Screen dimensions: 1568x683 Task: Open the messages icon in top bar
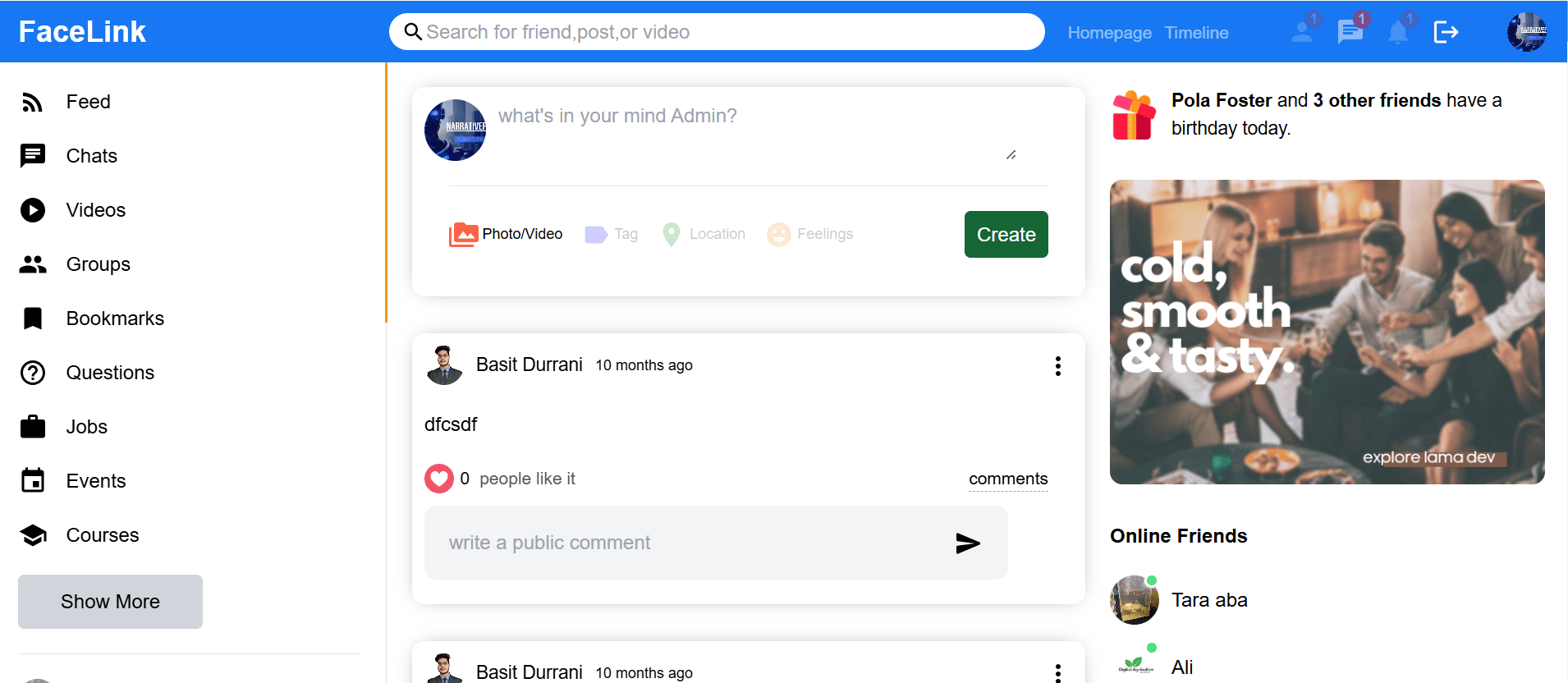click(x=1350, y=32)
